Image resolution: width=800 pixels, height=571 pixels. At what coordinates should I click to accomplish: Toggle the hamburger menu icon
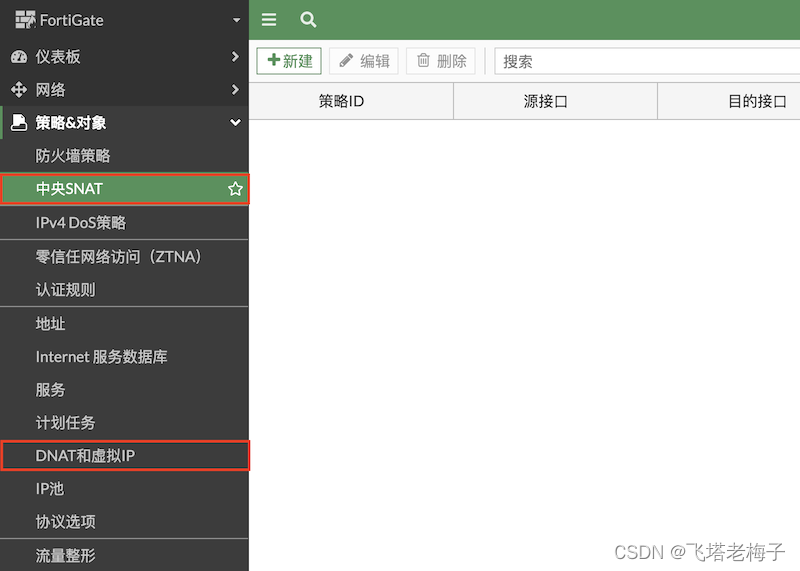(269, 20)
